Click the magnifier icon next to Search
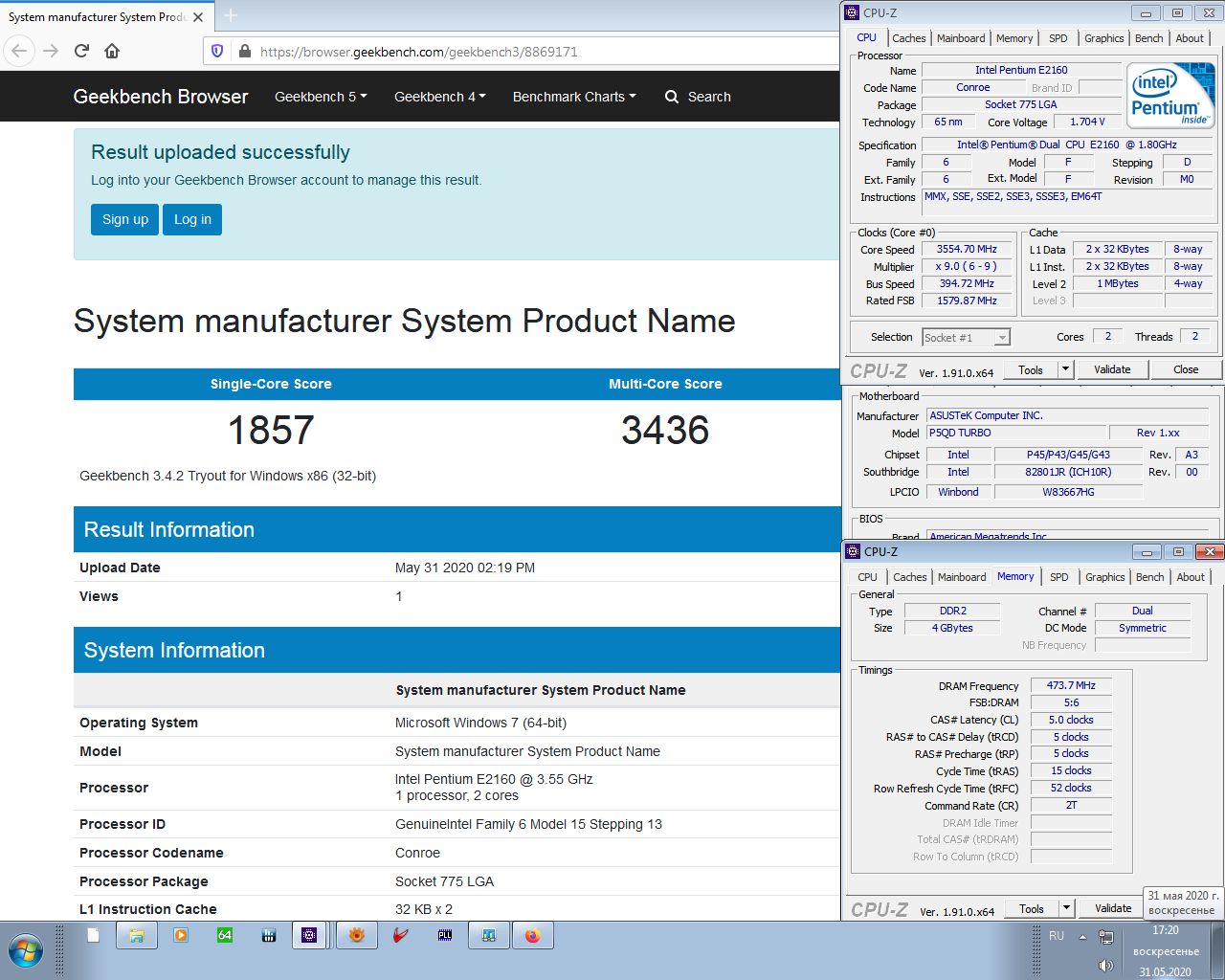Screen dimensions: 1225x980 click(x=672, y=97)
